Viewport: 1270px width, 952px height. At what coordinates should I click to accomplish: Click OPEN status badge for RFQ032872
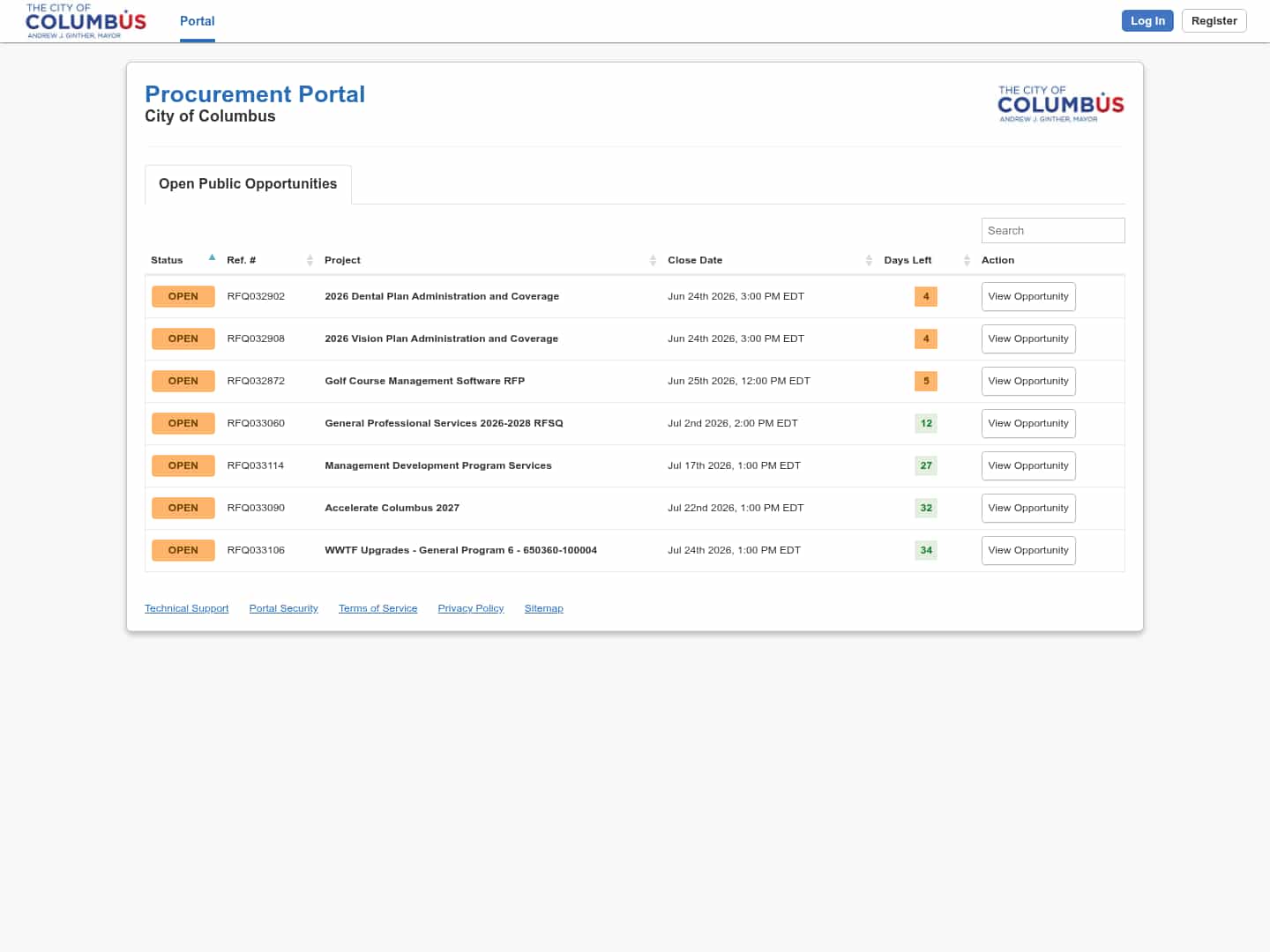pyautogui.click(x=183, y=381)
